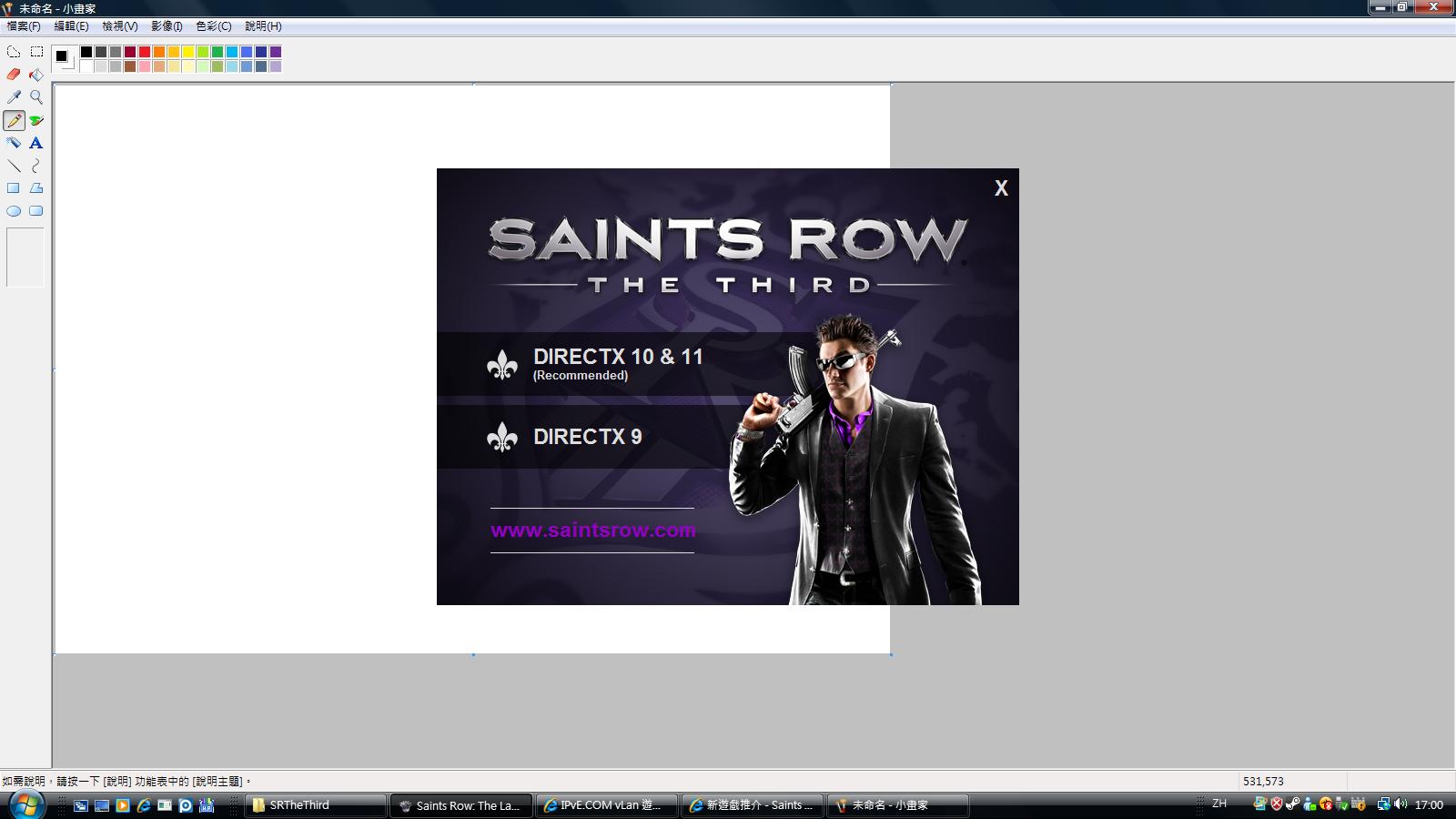
Task: Pick the Polygon shape tool
Action: tap(36, 188)
